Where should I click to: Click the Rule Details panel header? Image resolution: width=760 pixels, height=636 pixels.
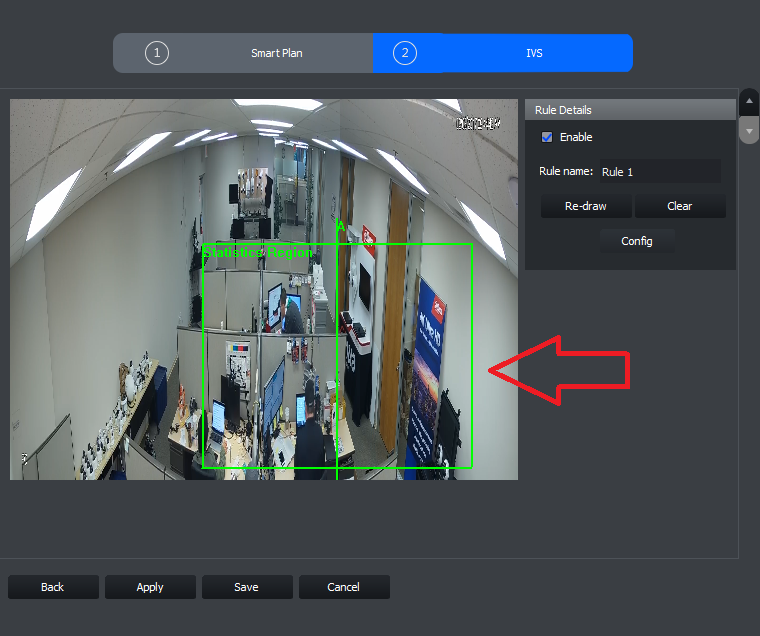pos(630,110)
